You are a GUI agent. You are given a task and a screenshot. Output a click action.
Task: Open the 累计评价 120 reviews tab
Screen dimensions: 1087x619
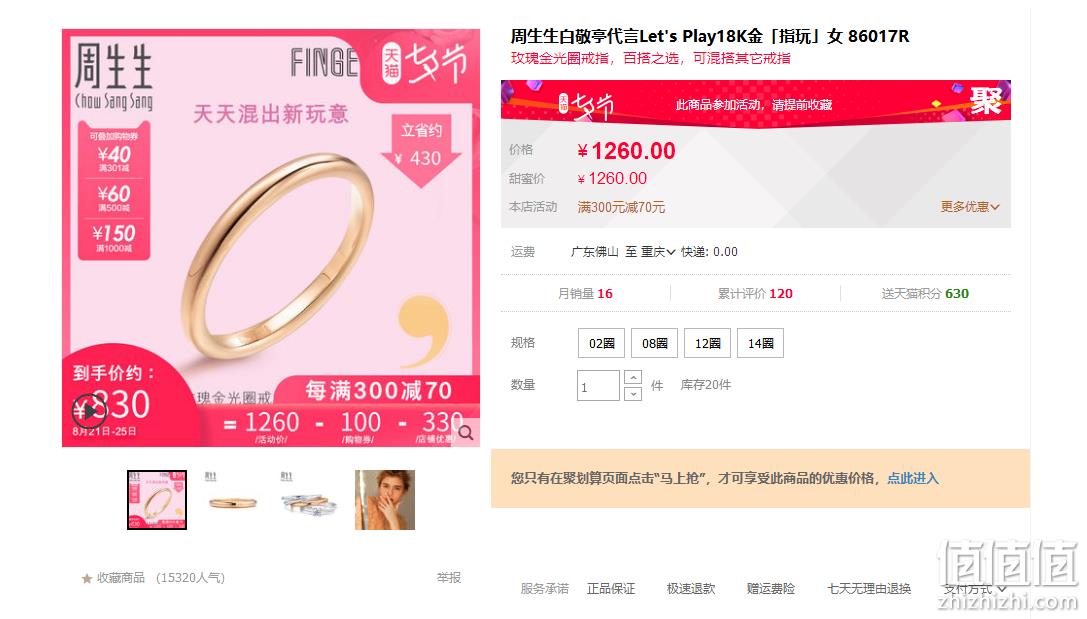click(x=755, y=293)
